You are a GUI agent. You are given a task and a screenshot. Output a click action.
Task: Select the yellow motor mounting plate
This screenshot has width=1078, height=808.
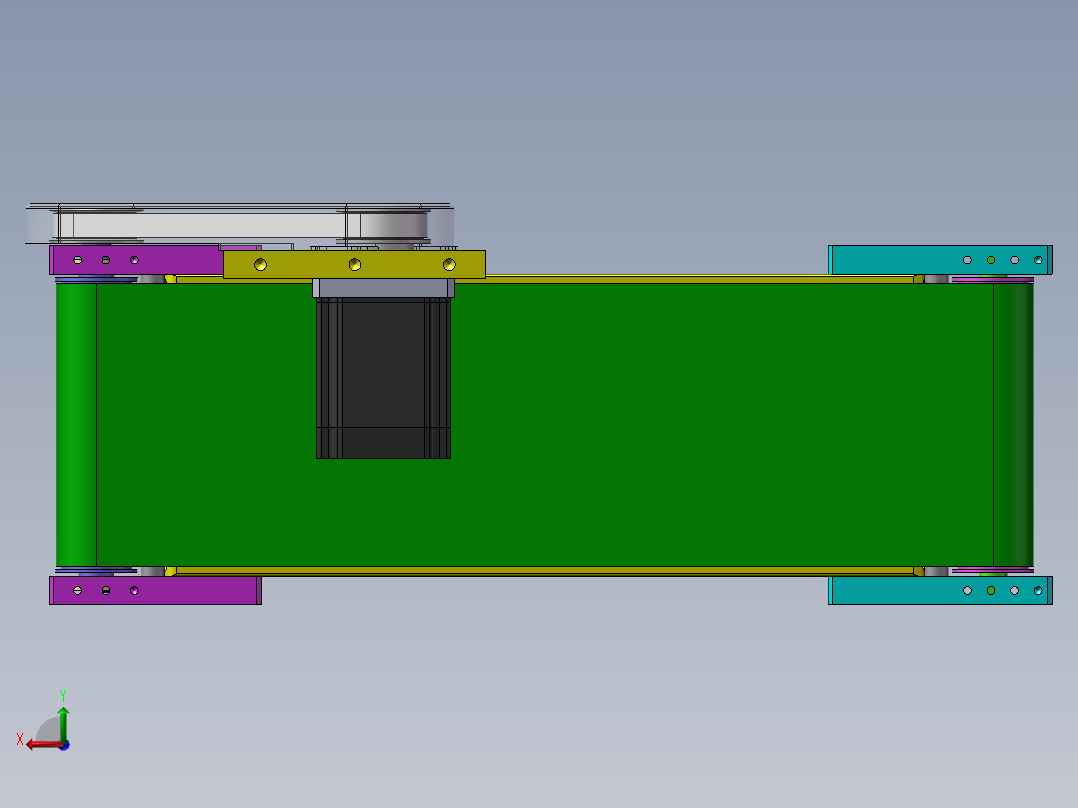pyautogui.click(x=354, y=264)
